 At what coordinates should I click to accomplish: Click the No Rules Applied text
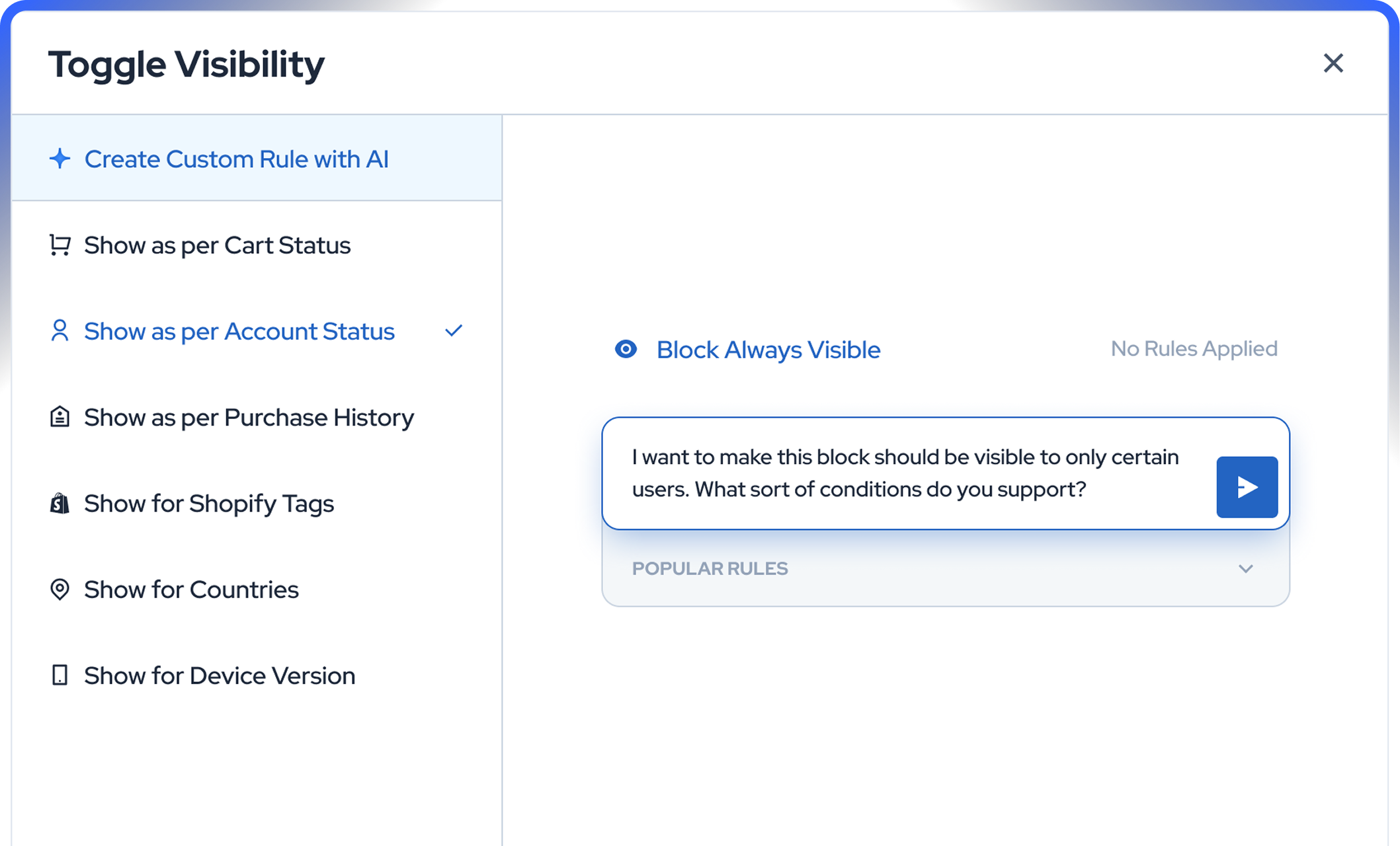coord(1194,348)
